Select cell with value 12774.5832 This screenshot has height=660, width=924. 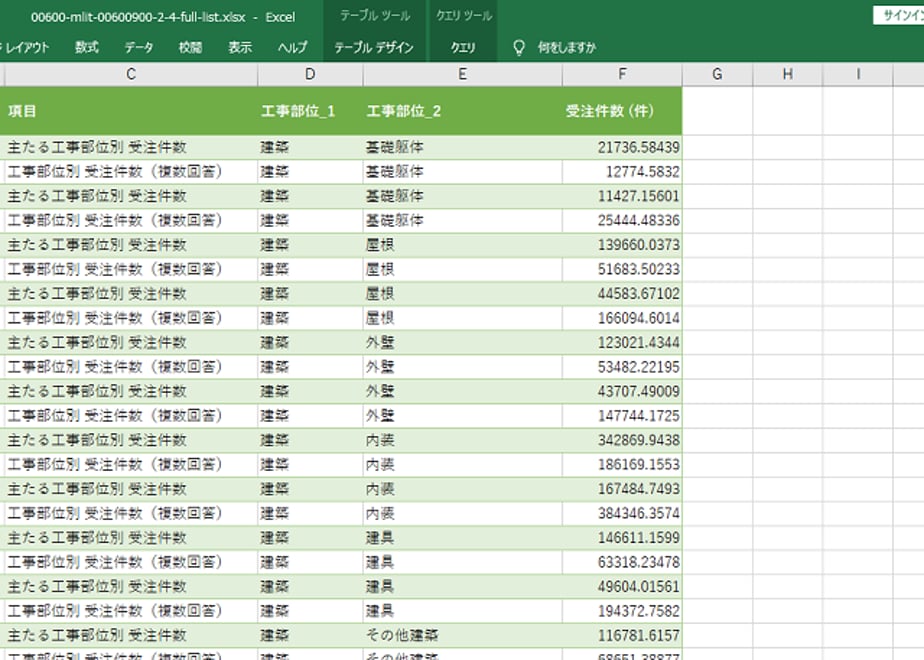(x=622, y=171)
